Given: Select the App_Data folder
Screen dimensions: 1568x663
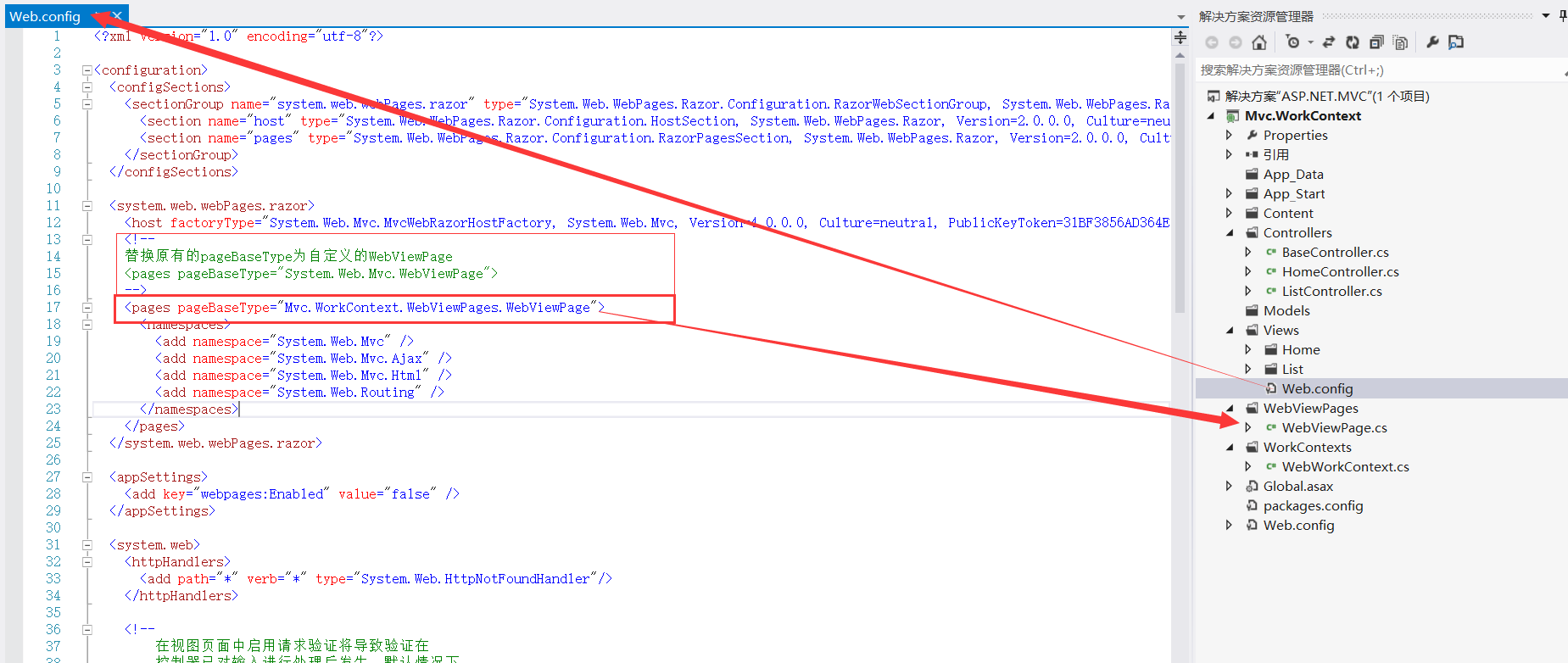Looking at the screenshot, I should pos(1293,175).
